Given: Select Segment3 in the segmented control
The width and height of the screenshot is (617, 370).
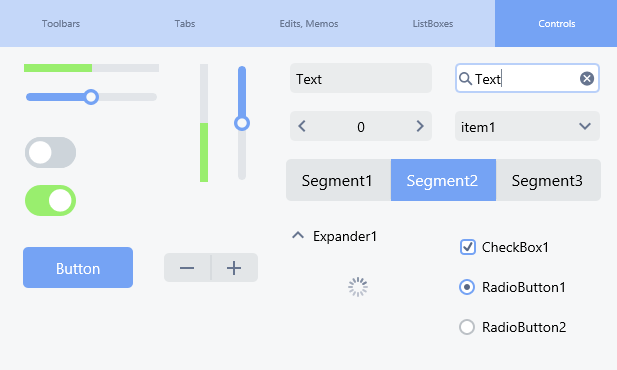Looking at the screenshot, I should (x=548, y=180).
